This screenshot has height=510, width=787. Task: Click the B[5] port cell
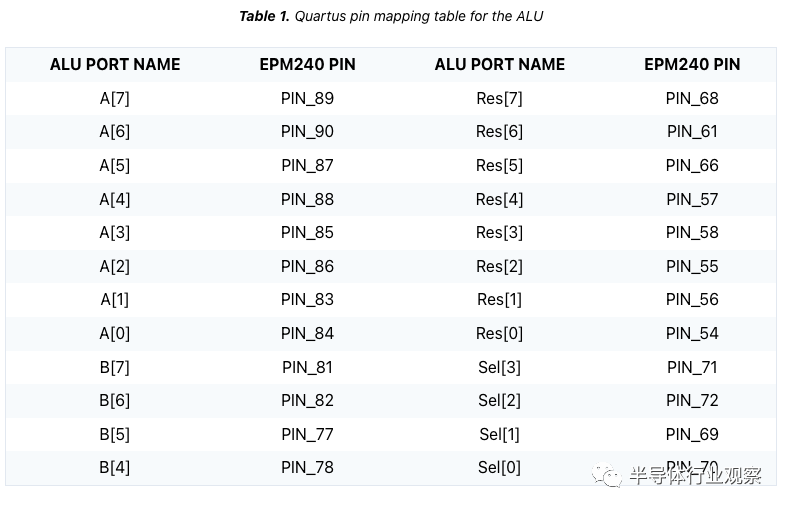click(115, 434)
